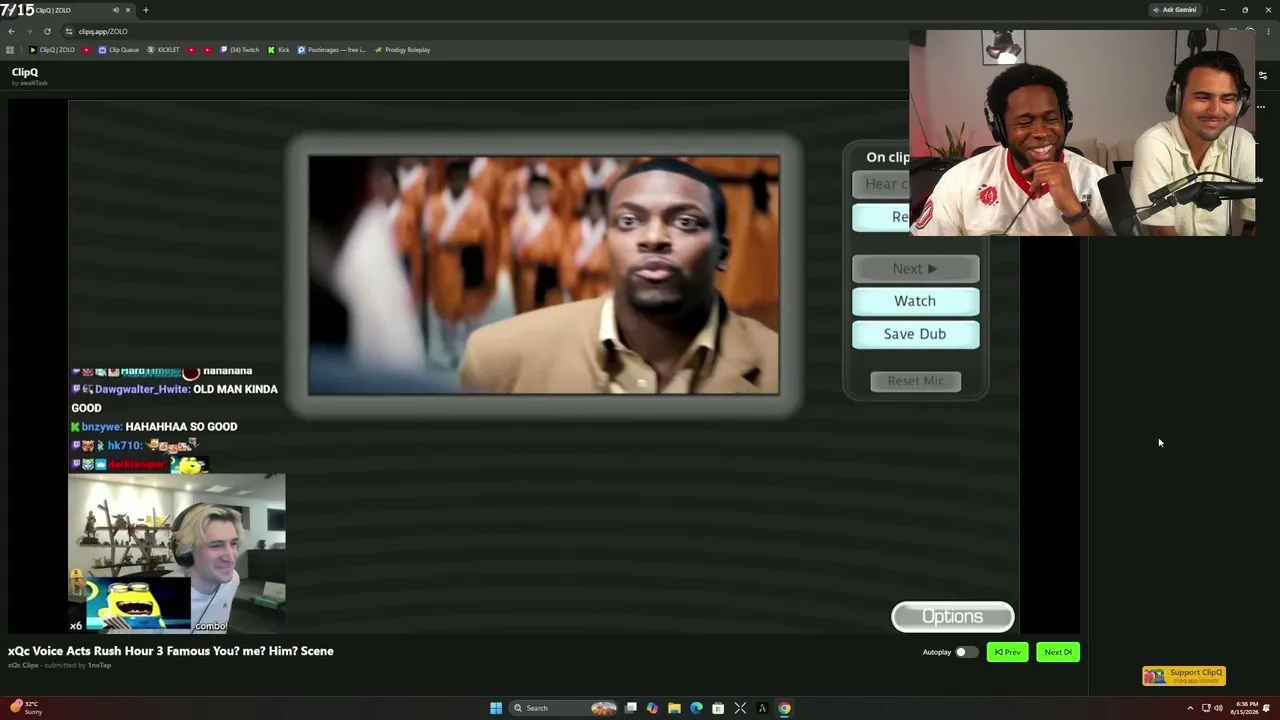Open the weather widget on taskbar
Viewport: 1280px width, 720px height.
click(x=25, y=708)
